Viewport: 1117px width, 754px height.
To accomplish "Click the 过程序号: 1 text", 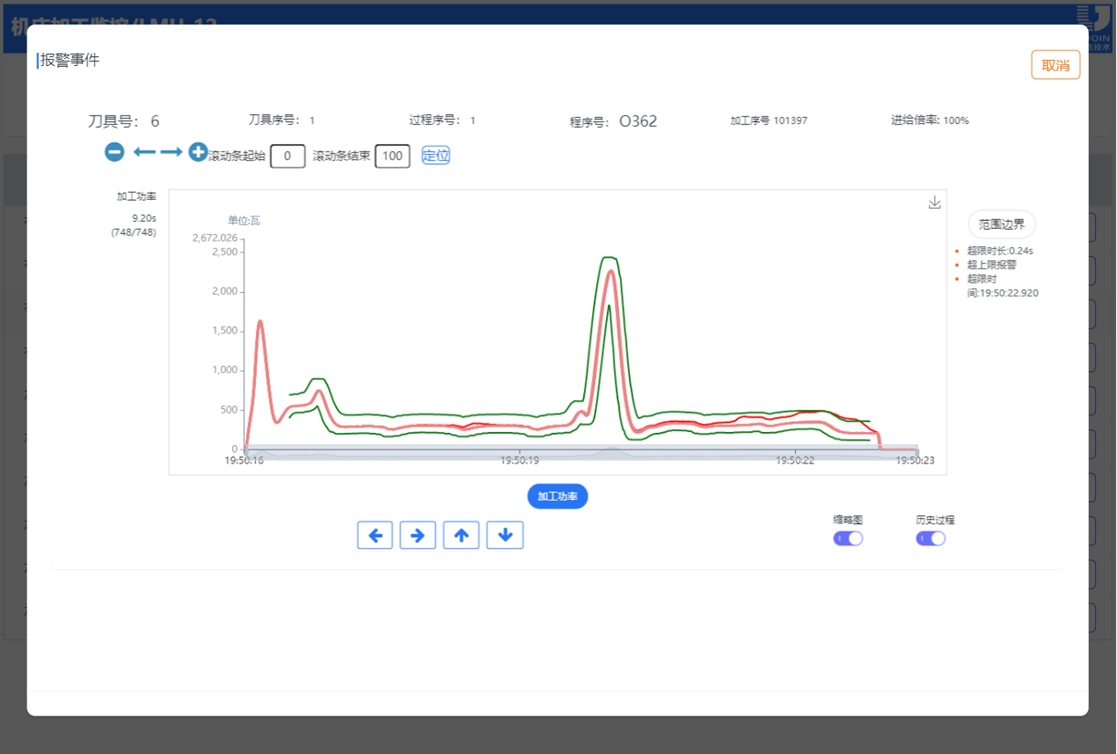I will coord(442,120).
